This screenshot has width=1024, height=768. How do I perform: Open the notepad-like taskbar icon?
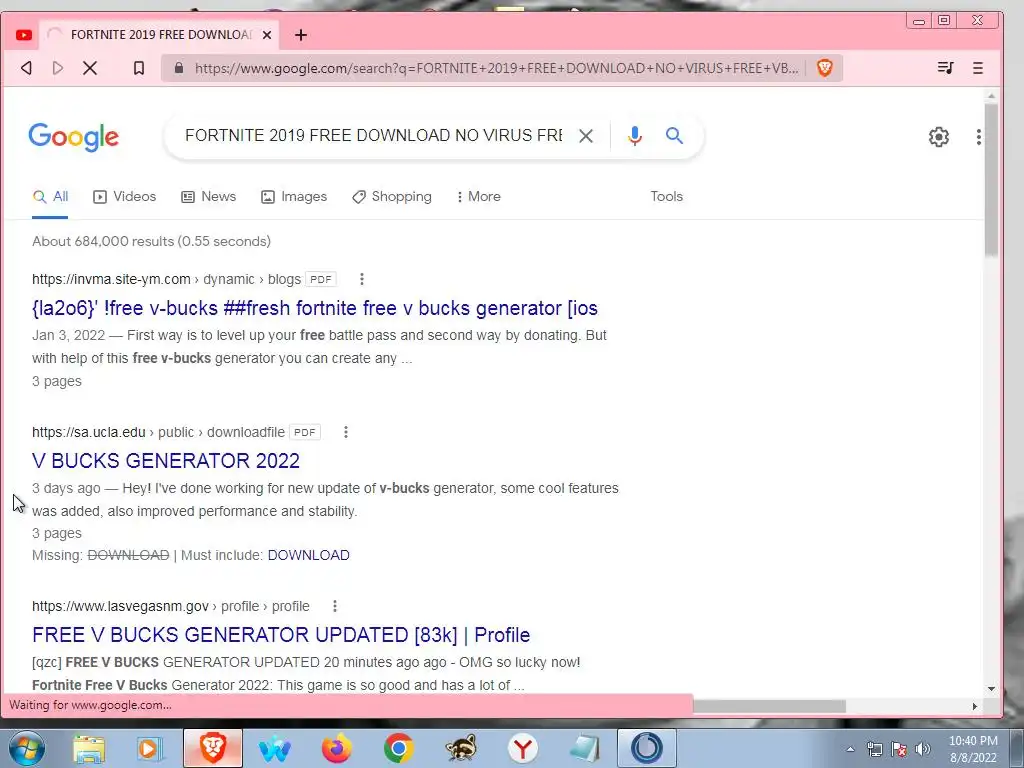pyautogui.click(x=584, y=749)
